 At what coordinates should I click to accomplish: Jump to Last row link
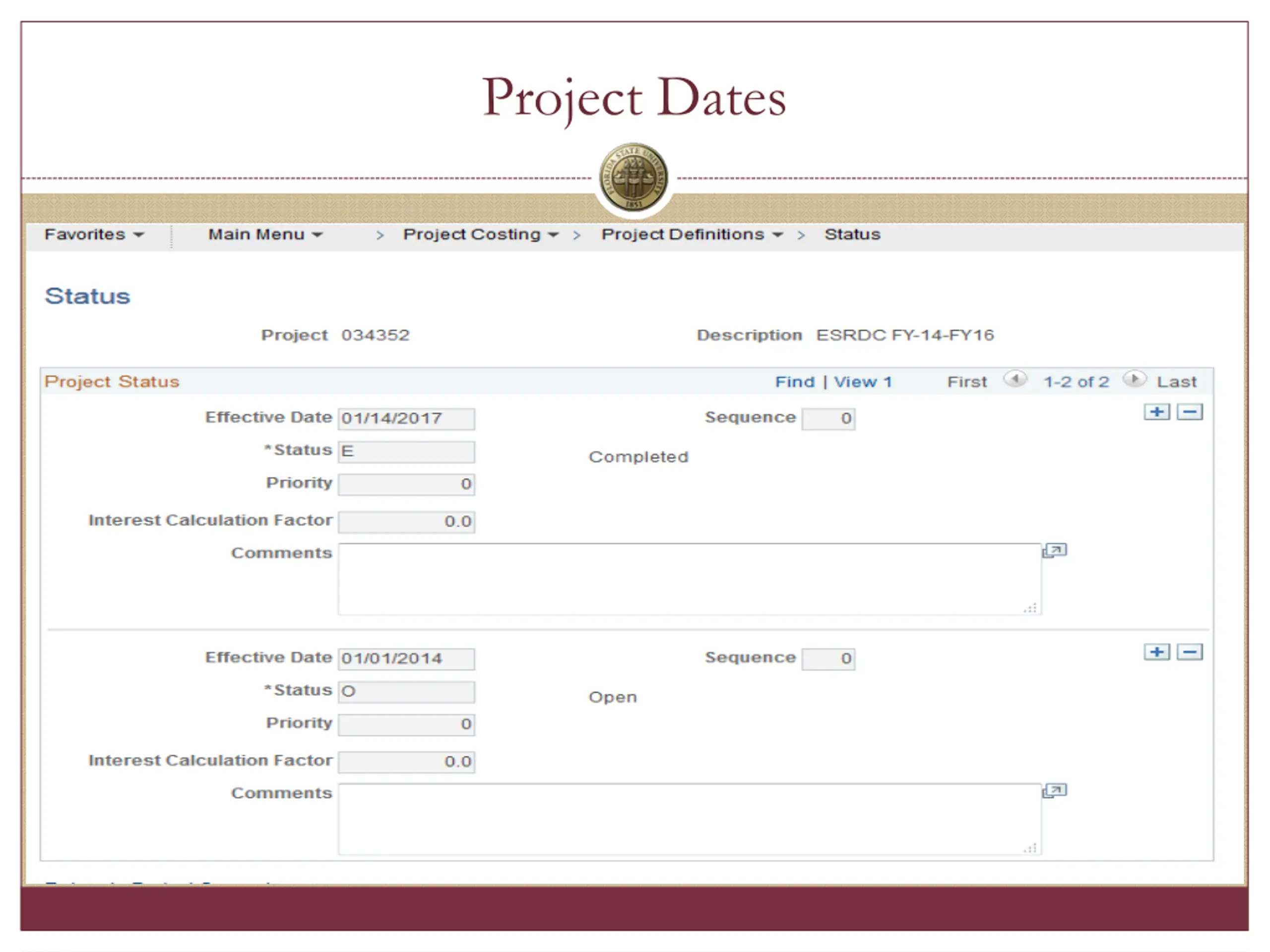[x=1176, y=382]
